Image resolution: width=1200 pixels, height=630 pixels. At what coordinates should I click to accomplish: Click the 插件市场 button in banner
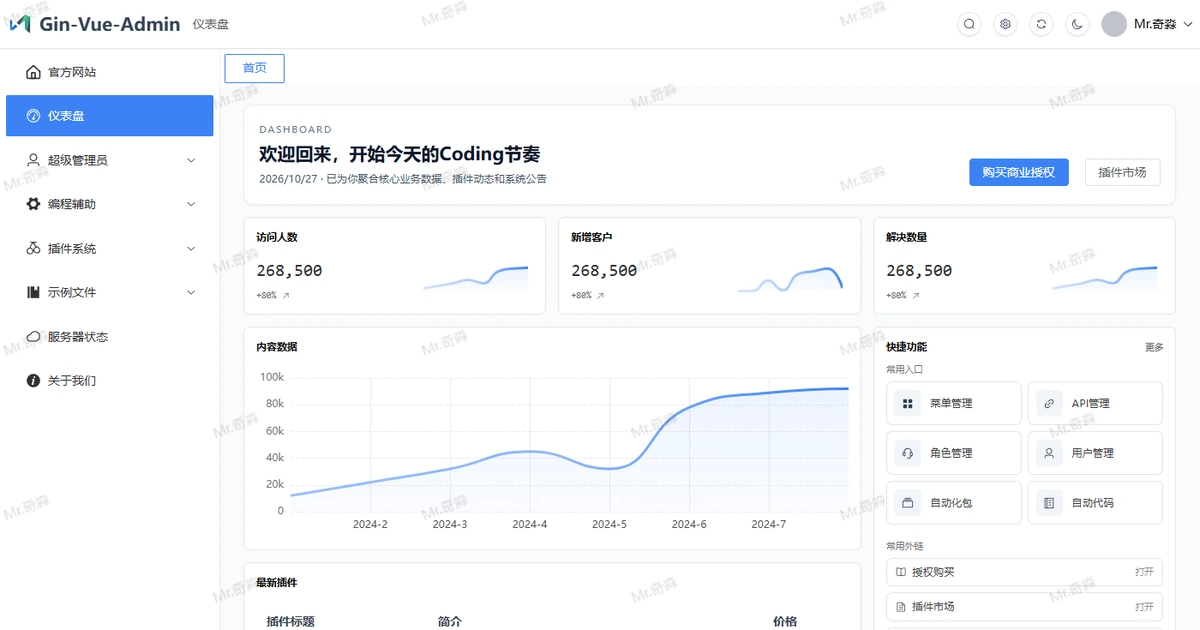tap(1123, 172)
